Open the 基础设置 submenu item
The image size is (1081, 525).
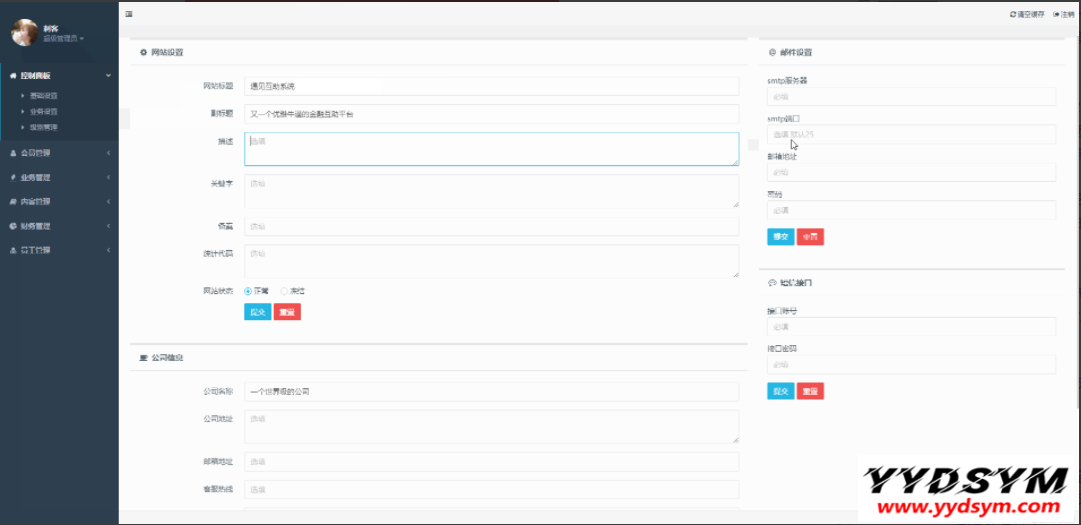pos(43,96)
